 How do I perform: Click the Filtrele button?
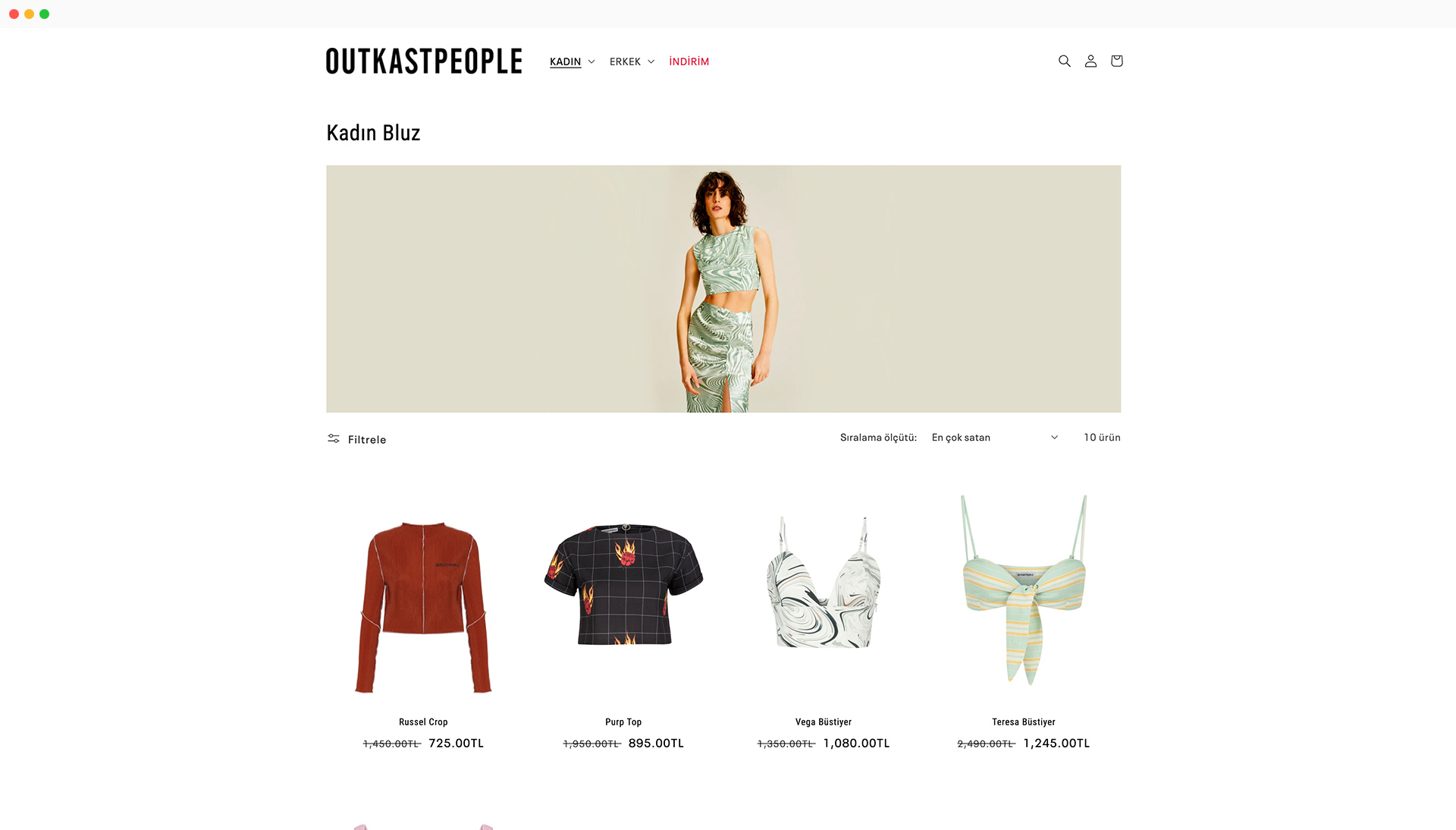[356, 439]
